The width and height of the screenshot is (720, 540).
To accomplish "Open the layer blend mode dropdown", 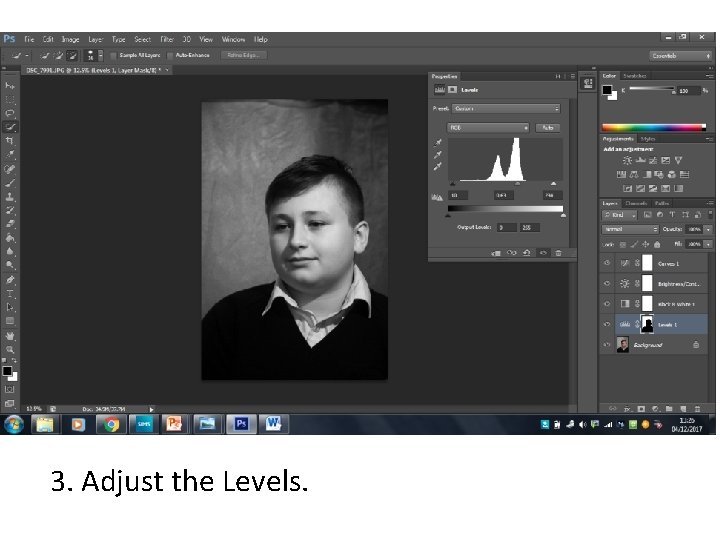I will (630, 229).
